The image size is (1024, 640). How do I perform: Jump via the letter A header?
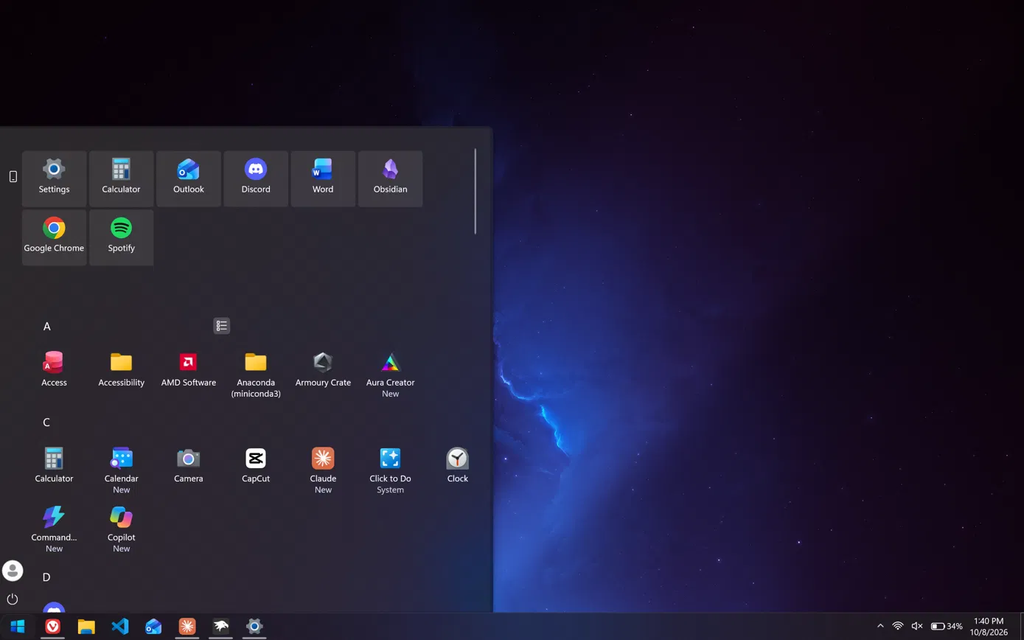click(46, 327)
